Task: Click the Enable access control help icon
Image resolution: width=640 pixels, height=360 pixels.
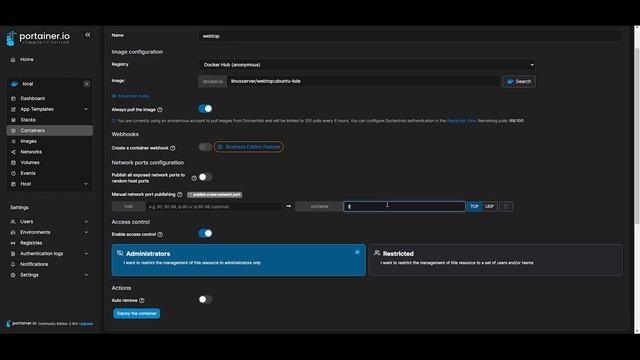Action: click(x=160, y=235)
